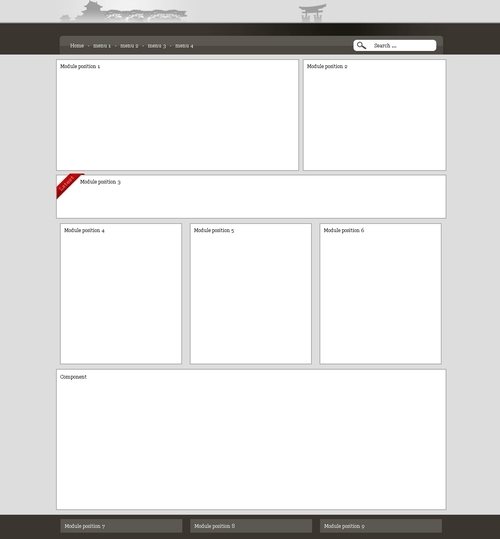Viewport: 500px width, 539px height.
Task: Select menu 2 in the navigation bar
Action: [x=129, y=46]
